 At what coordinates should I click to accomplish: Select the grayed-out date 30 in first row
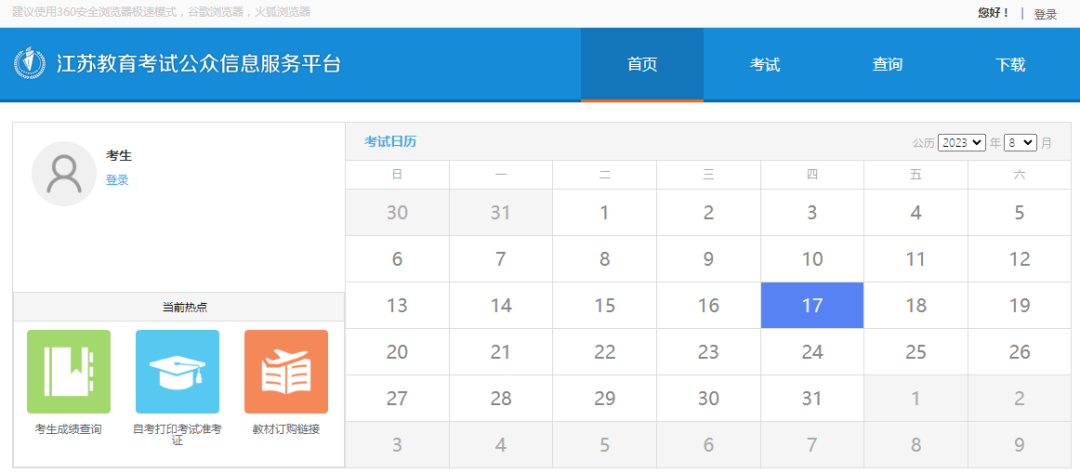(x=397, y=212)
